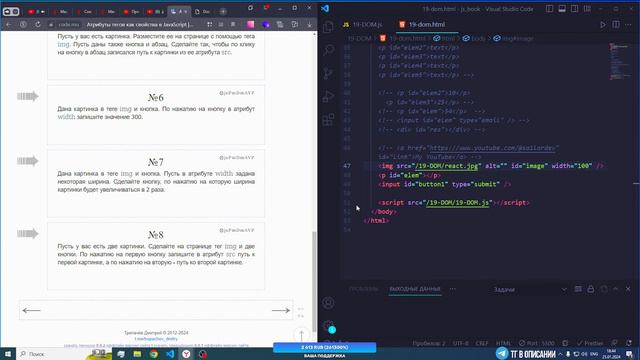Change the Пробелов: 2 indentation setting
This screenshot has width=640, height=360.
point(429,343)
